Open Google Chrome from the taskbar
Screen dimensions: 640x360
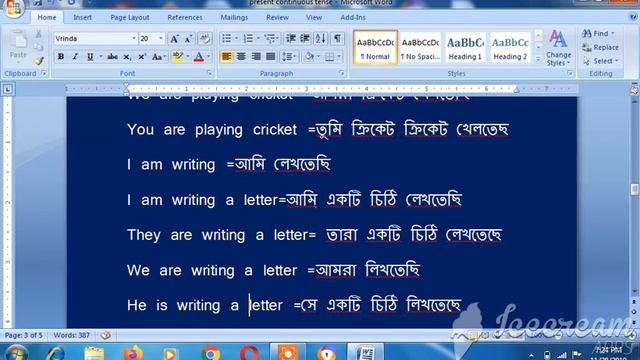211,353
